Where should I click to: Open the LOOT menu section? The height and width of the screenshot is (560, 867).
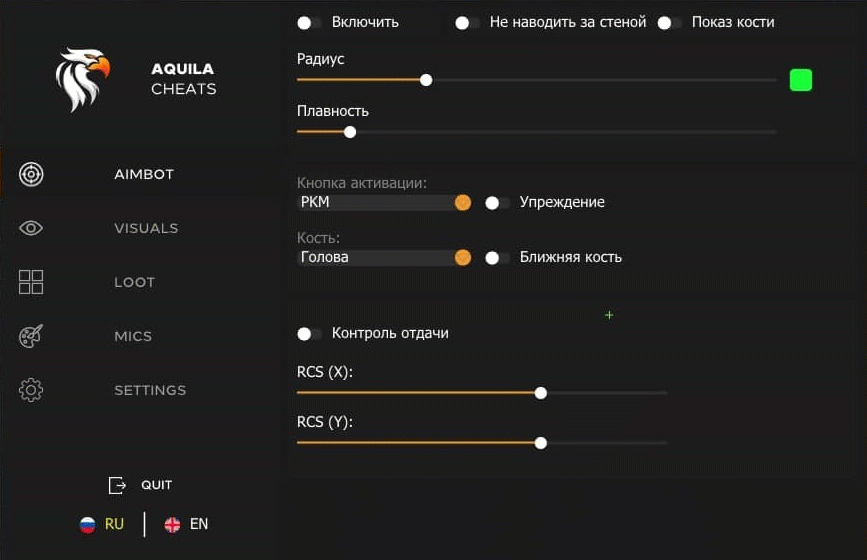[x=134, y=282]
